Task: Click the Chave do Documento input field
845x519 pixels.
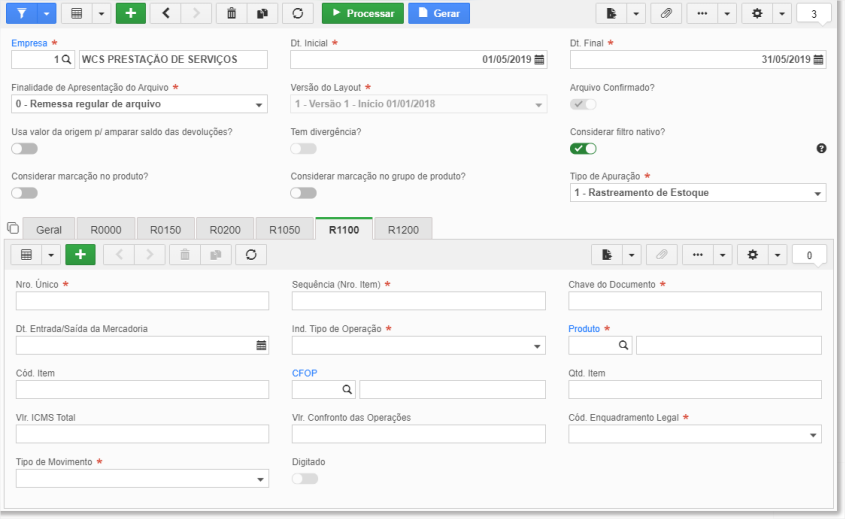Action: tap(695, 301)
